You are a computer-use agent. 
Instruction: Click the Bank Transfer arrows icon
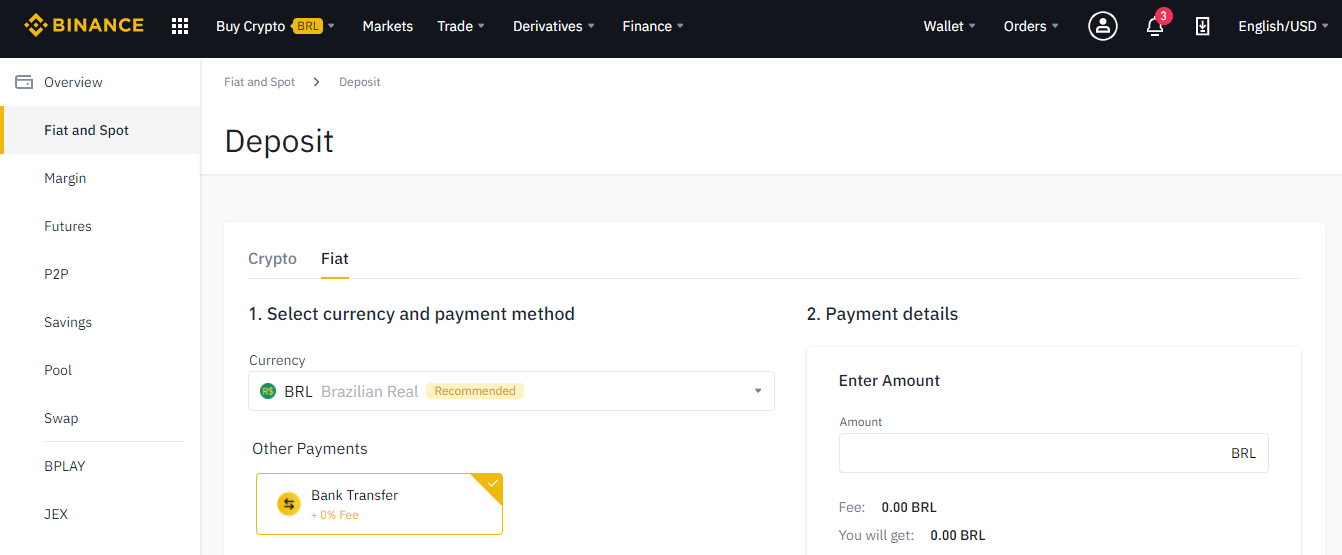click(289, 504)
